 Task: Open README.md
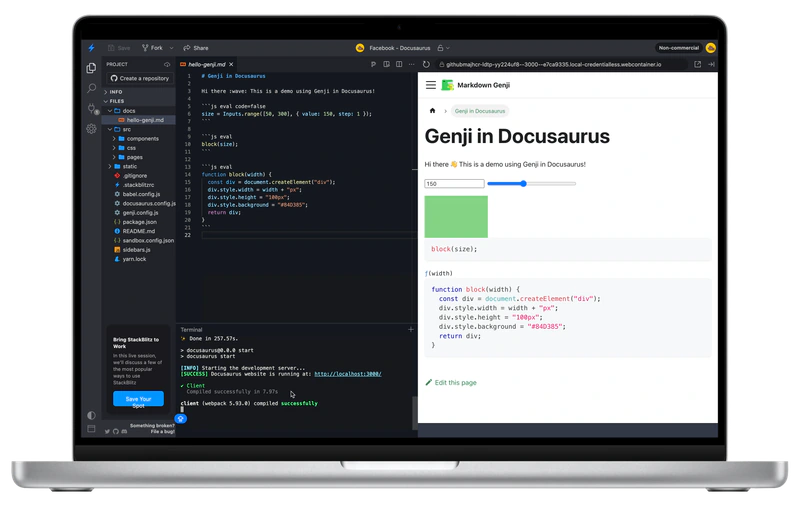point(139,231)
